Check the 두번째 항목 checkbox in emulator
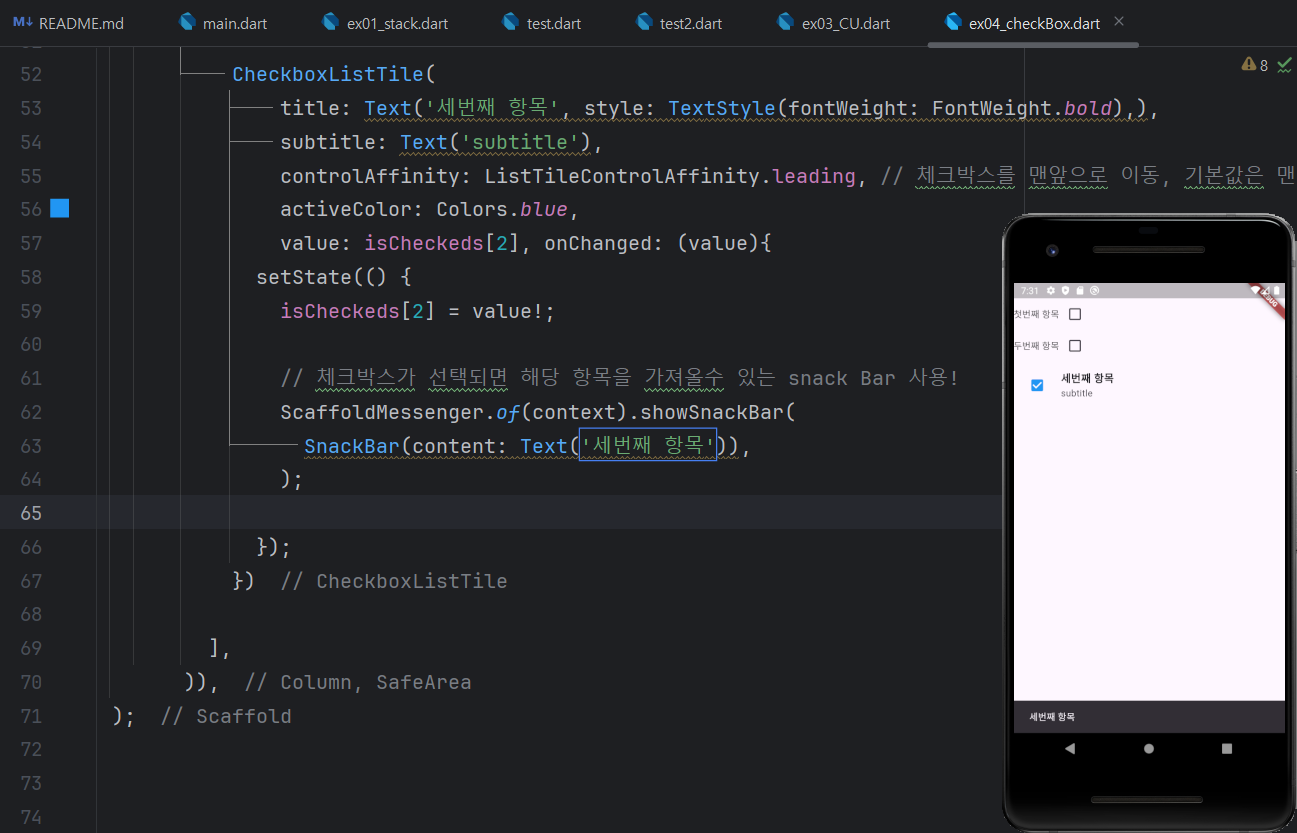This screenshot has height=833, width=1297. coord(1075,346)
